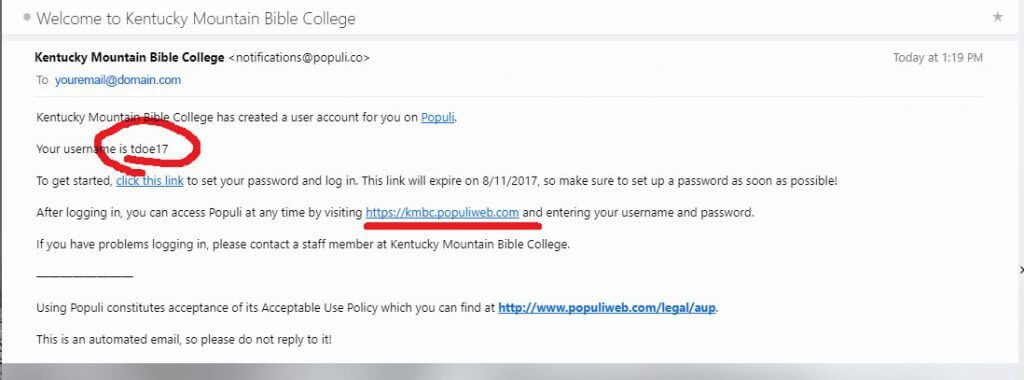Click the 'To' label before recipient
The height and width of the screenshot is (380, 1024).
pyautogui.click(x=42, y=80)
